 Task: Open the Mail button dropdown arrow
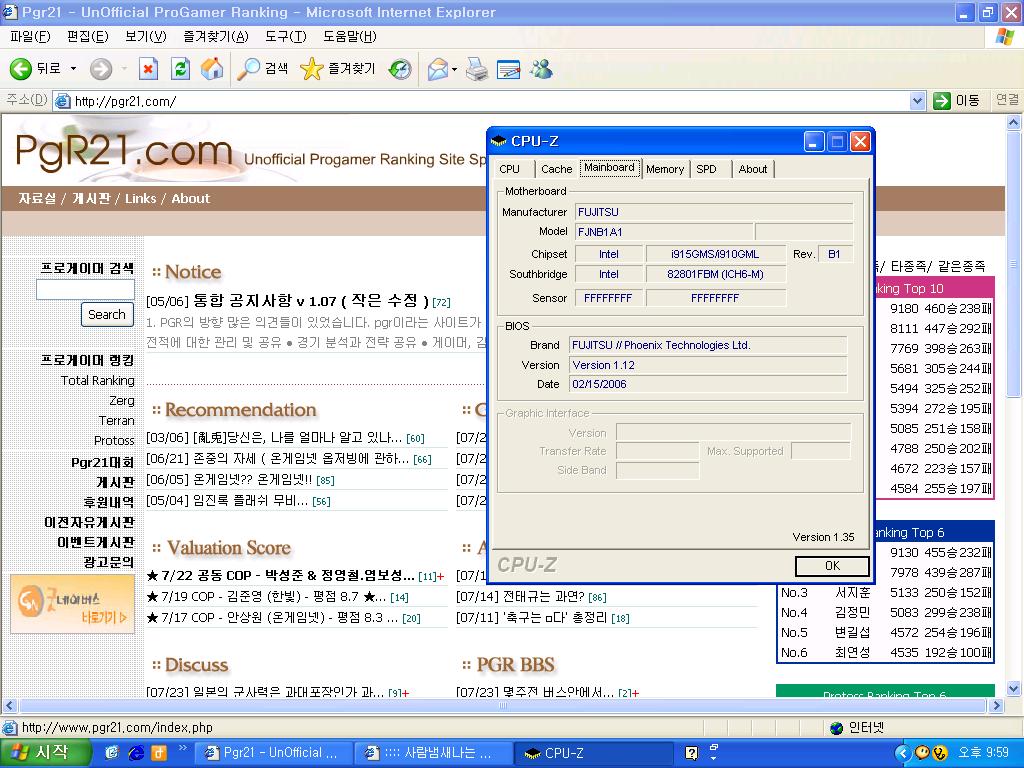(x=454, y=69)
